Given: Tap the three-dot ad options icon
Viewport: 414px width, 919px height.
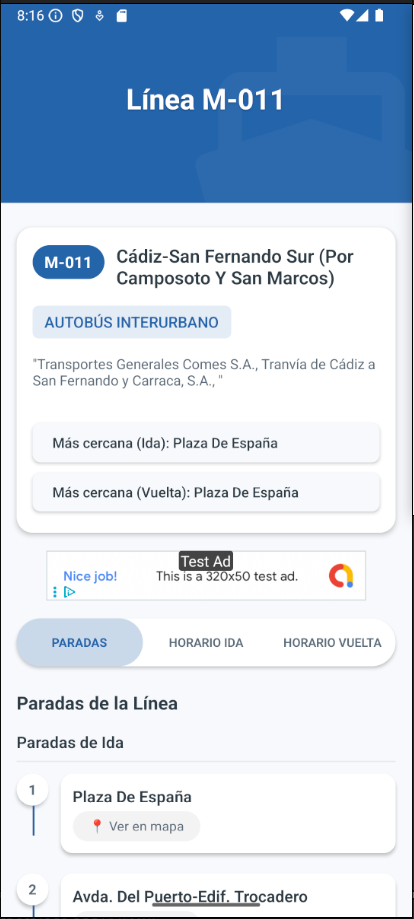Looking at the screenshot, I should tap(55, 592).
